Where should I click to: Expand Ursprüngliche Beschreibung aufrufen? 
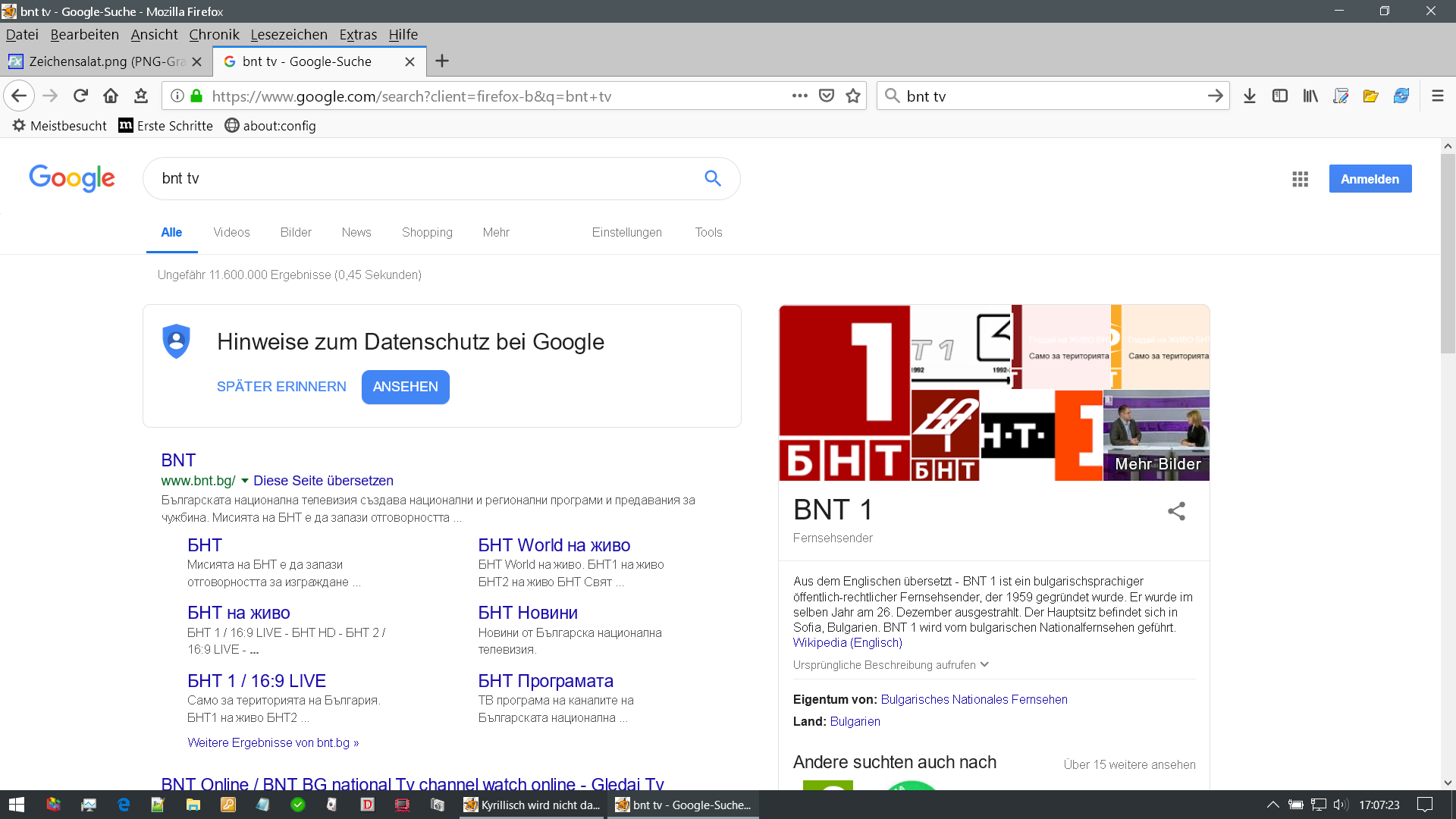[890, 665]
